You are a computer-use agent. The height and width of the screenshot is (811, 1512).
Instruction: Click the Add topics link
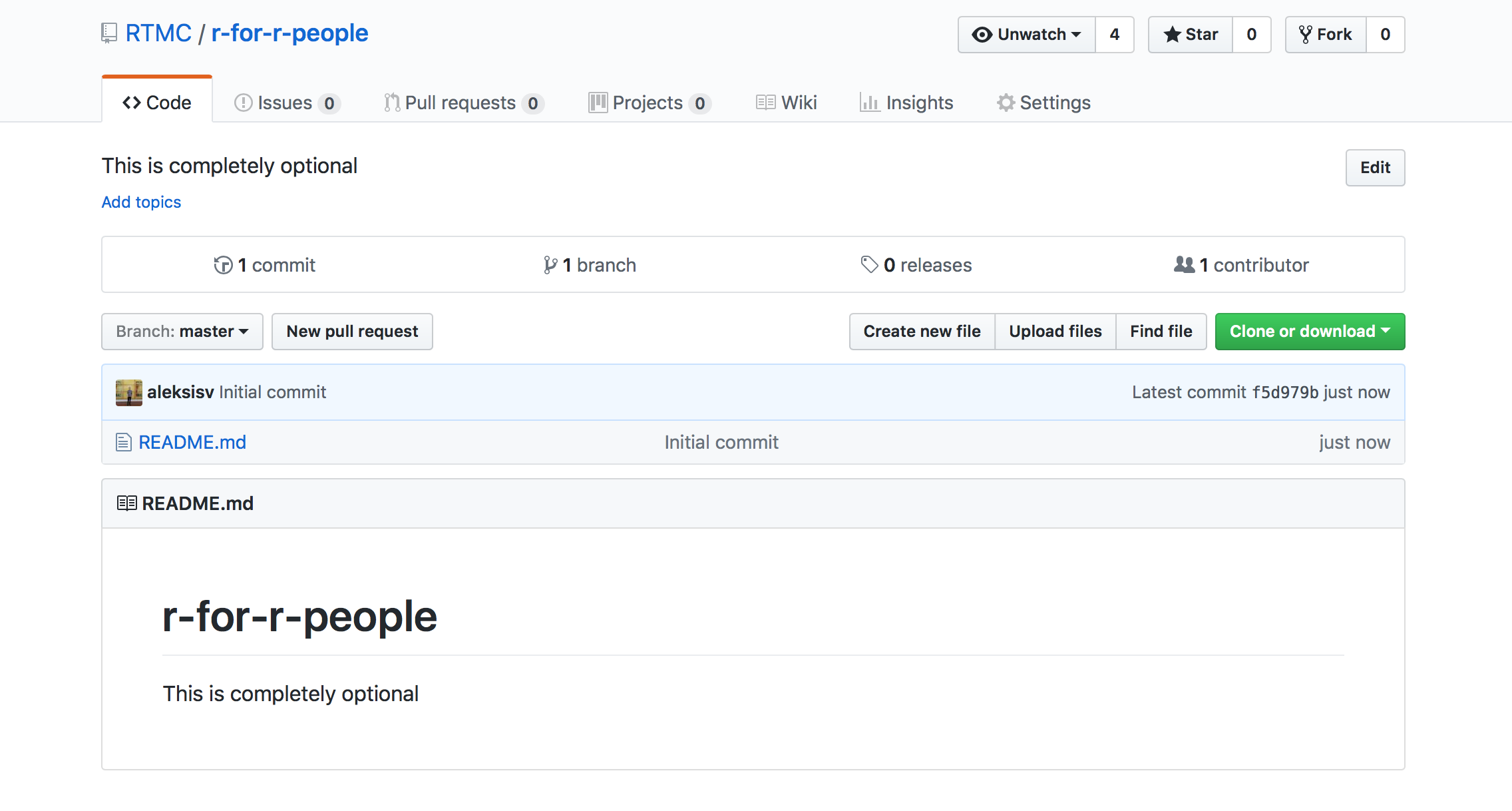[141, 202]
